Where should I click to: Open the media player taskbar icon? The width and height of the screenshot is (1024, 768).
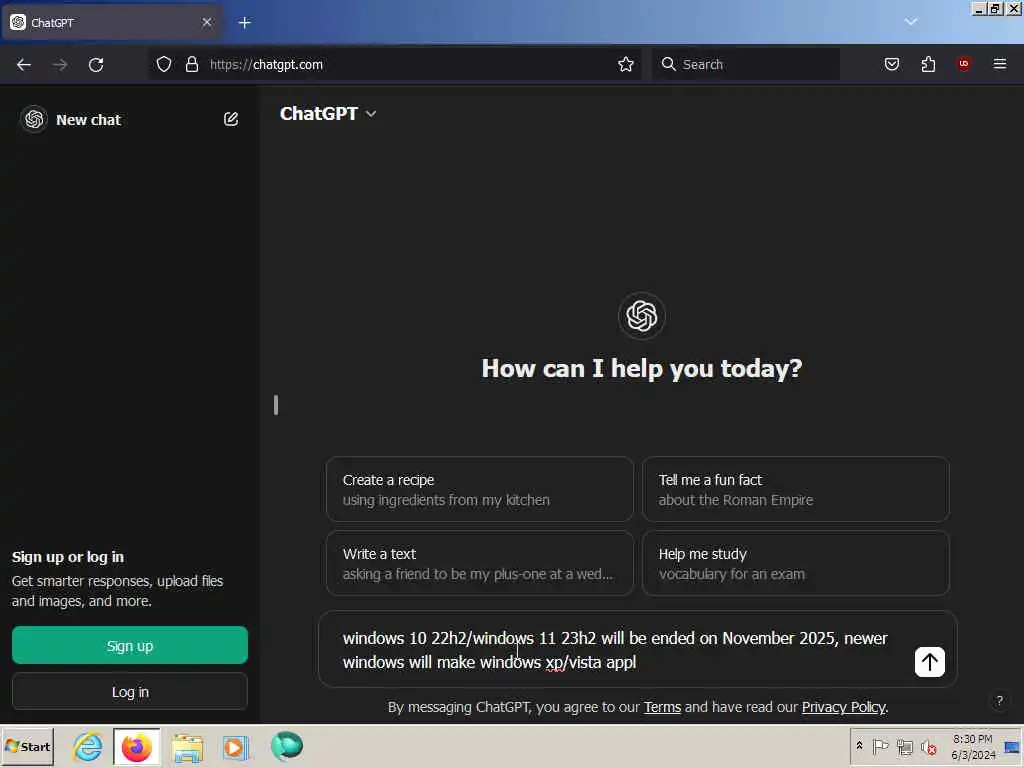tap(236, 747)
